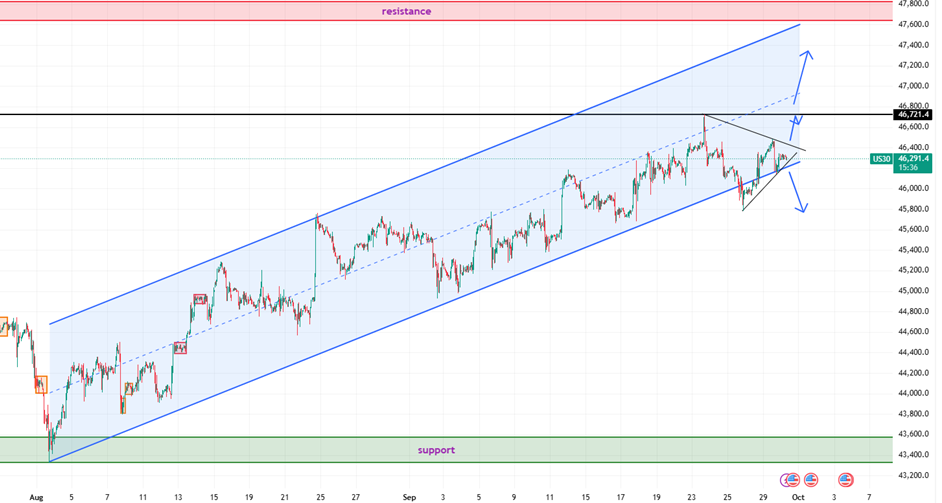Click the purple "support" text label

[x=436, y=450]
